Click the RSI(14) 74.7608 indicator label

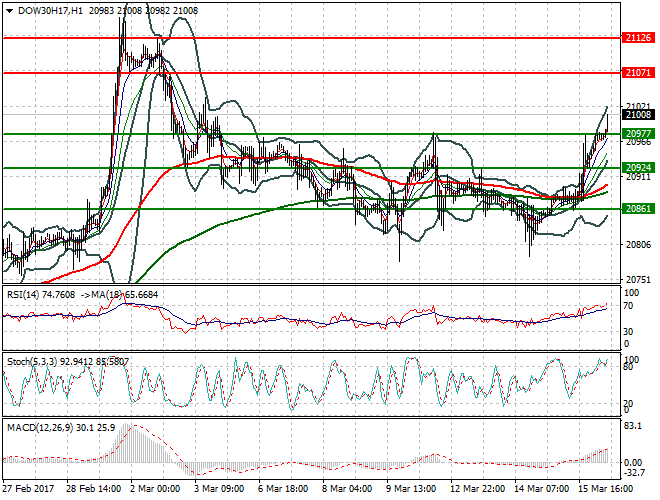point(41,295)
